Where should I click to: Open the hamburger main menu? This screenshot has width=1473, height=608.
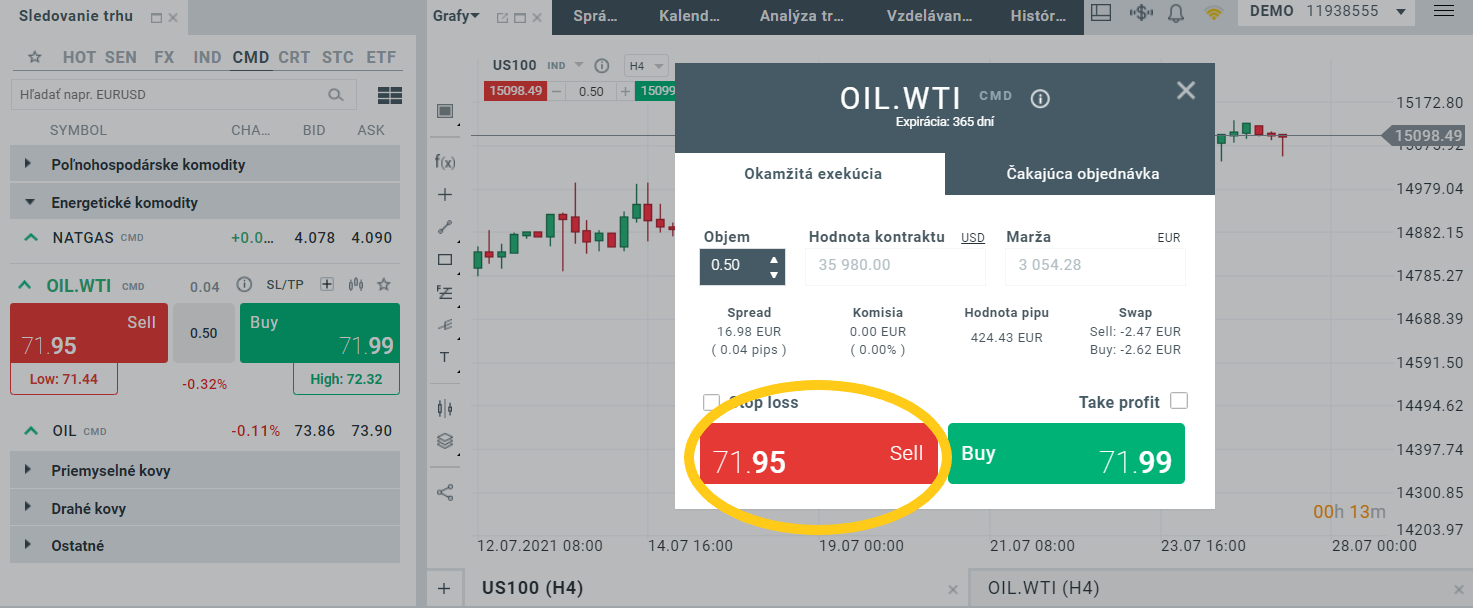point(1444,11)
